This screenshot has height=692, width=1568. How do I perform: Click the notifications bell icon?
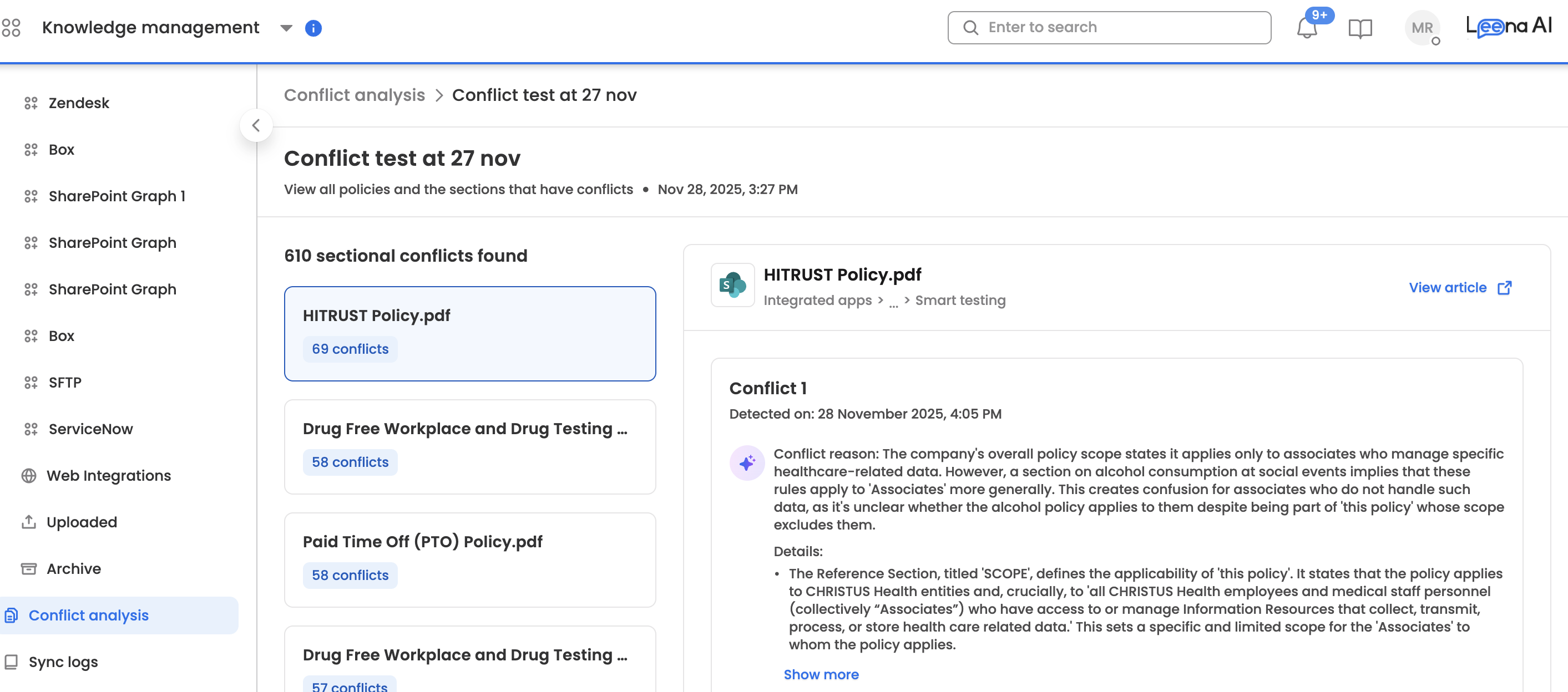point(1306,29)
